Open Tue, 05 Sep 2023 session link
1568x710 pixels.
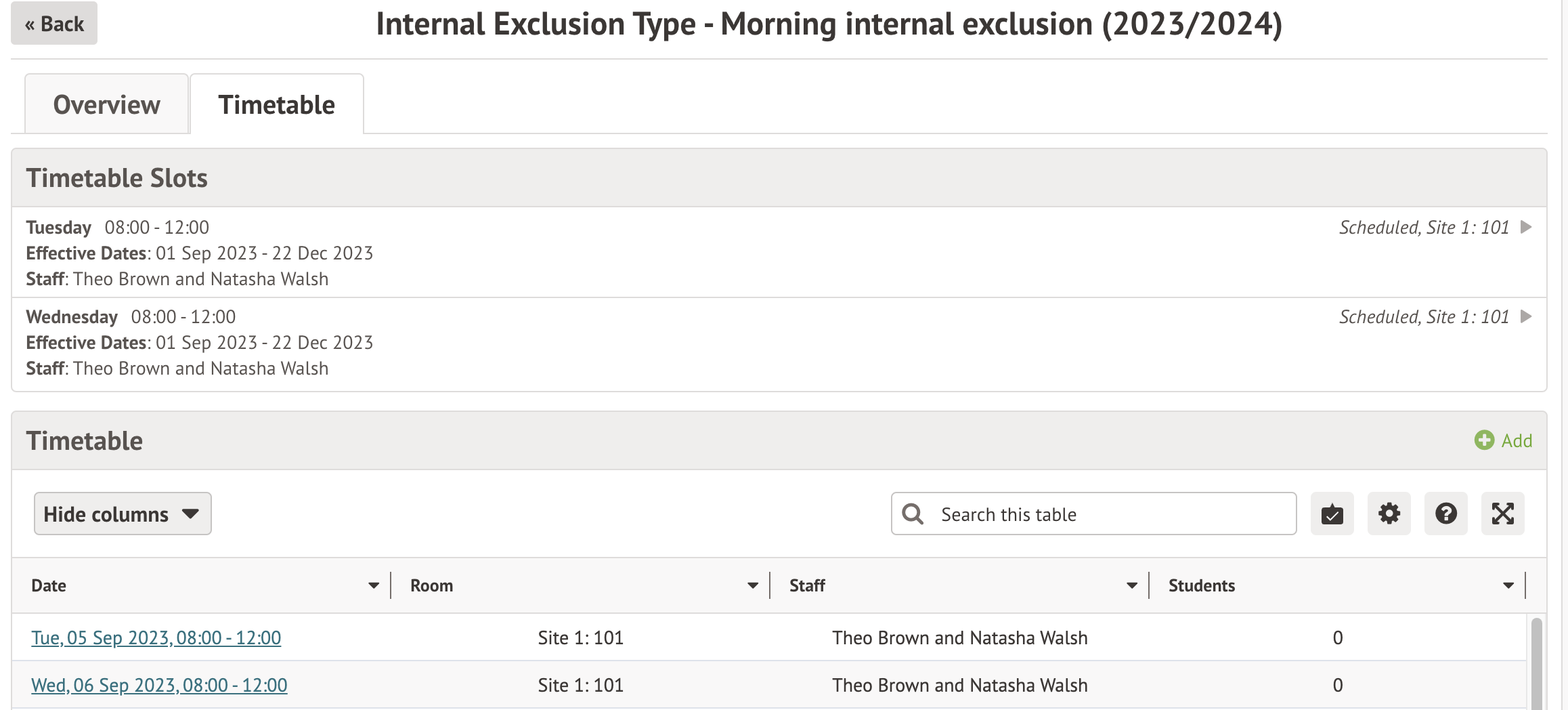click(156, 638)
